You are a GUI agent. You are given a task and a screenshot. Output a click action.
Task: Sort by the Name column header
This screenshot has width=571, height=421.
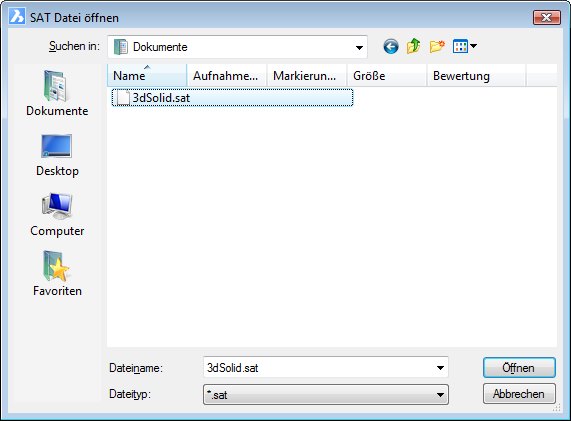[147, 75]
